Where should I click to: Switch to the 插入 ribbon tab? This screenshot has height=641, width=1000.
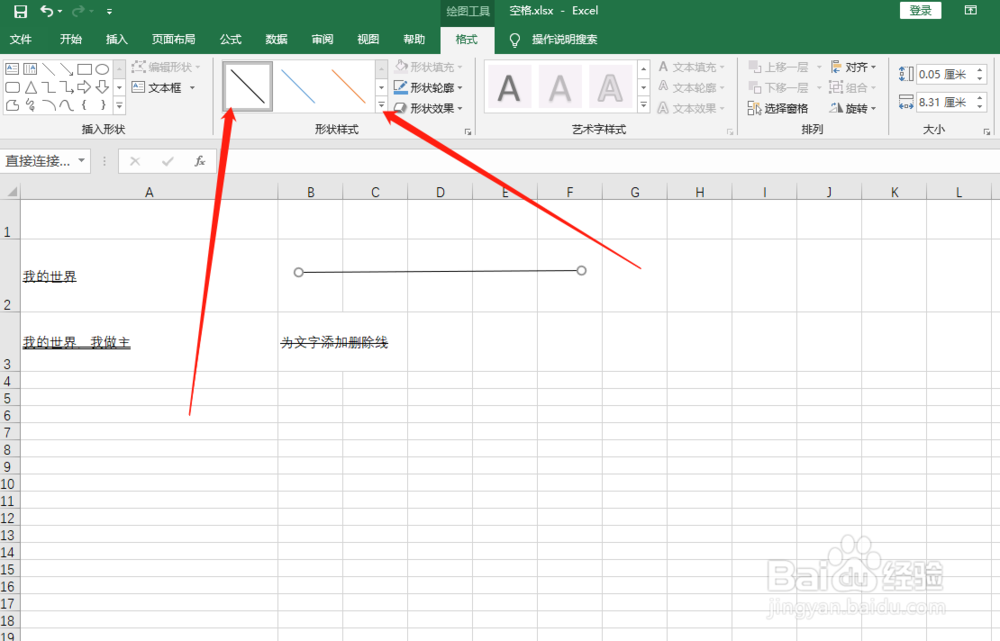coord(117,40)
